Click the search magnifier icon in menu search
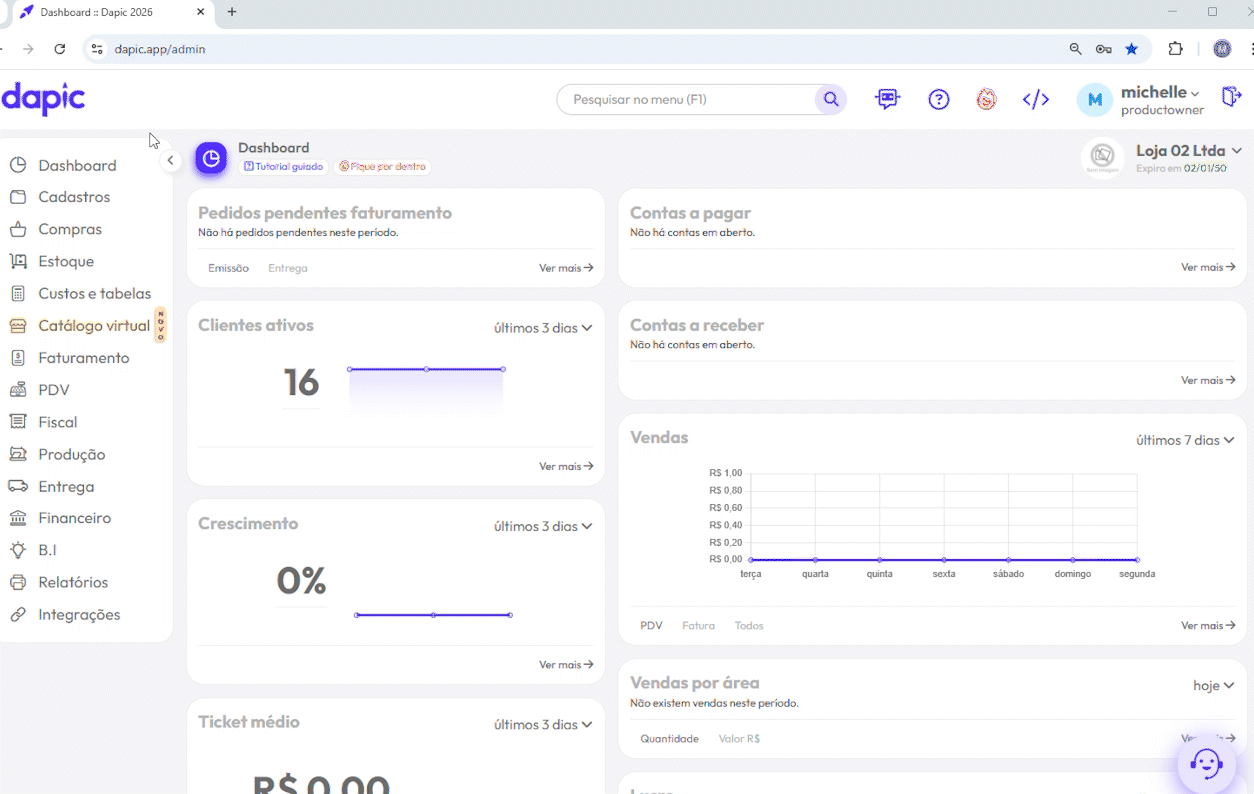Viewport: 1254px width, 794px height. point(829,99)
